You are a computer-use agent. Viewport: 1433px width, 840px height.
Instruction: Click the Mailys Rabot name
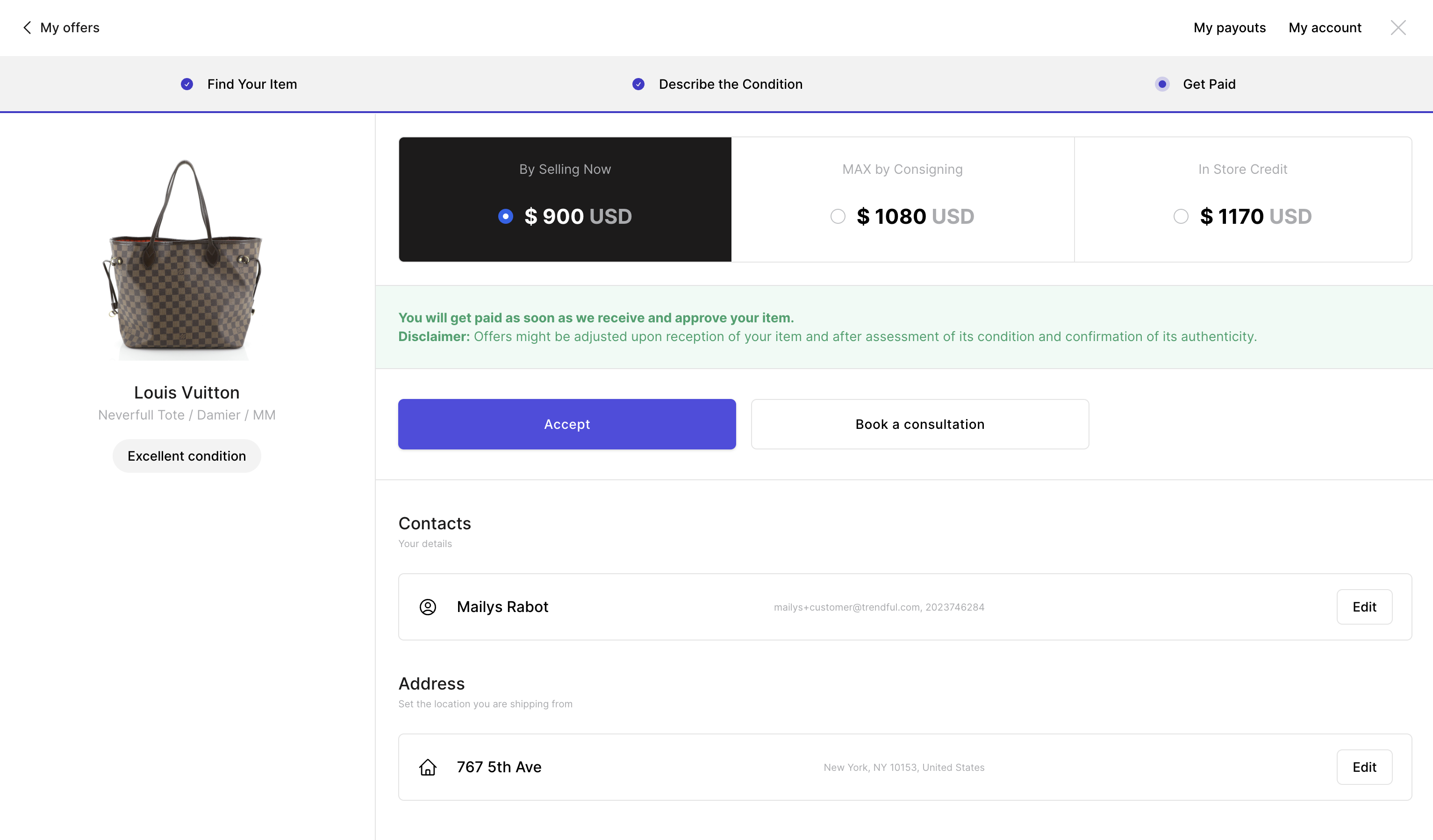pos(503,607)
